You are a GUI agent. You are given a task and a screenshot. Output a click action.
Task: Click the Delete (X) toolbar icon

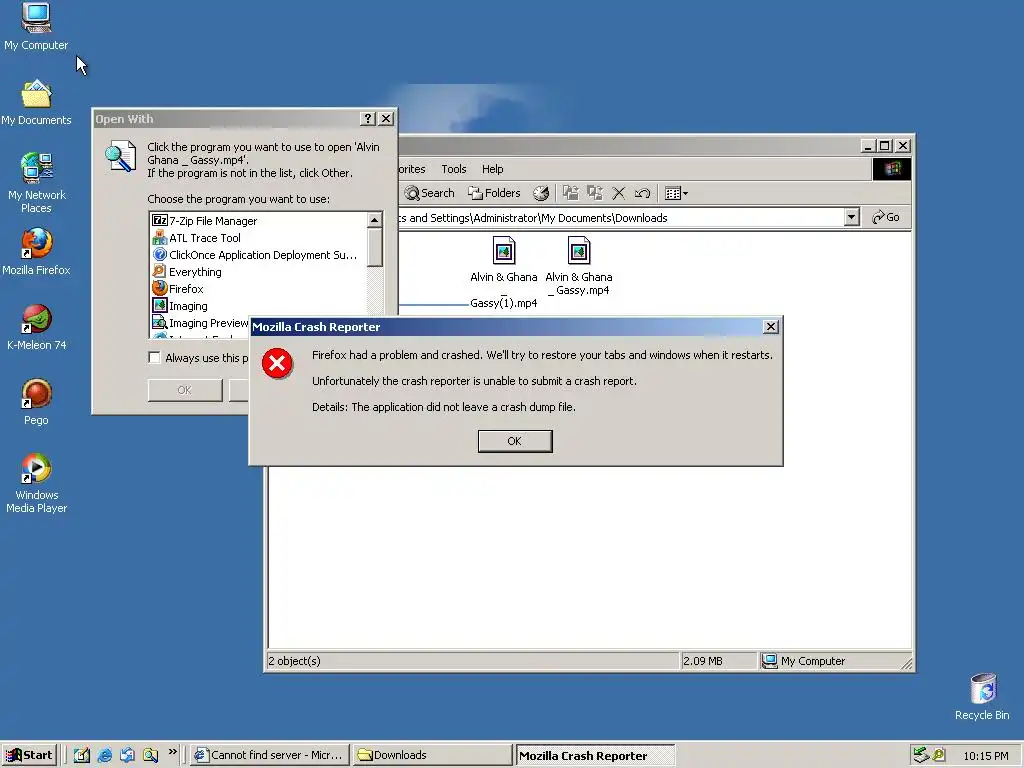(618, 193)
